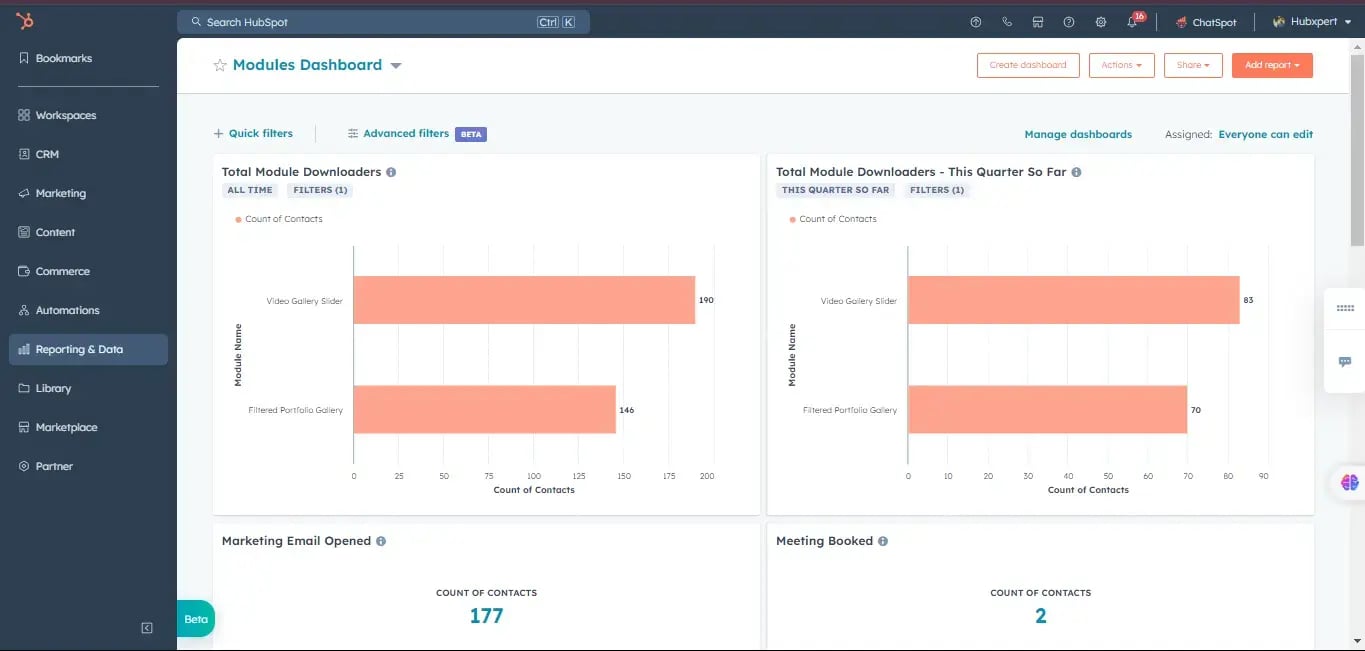The height and width of the screenshot is (651, 1365).
Task: Click the calling phone icon
Action: click(1007, 22)
